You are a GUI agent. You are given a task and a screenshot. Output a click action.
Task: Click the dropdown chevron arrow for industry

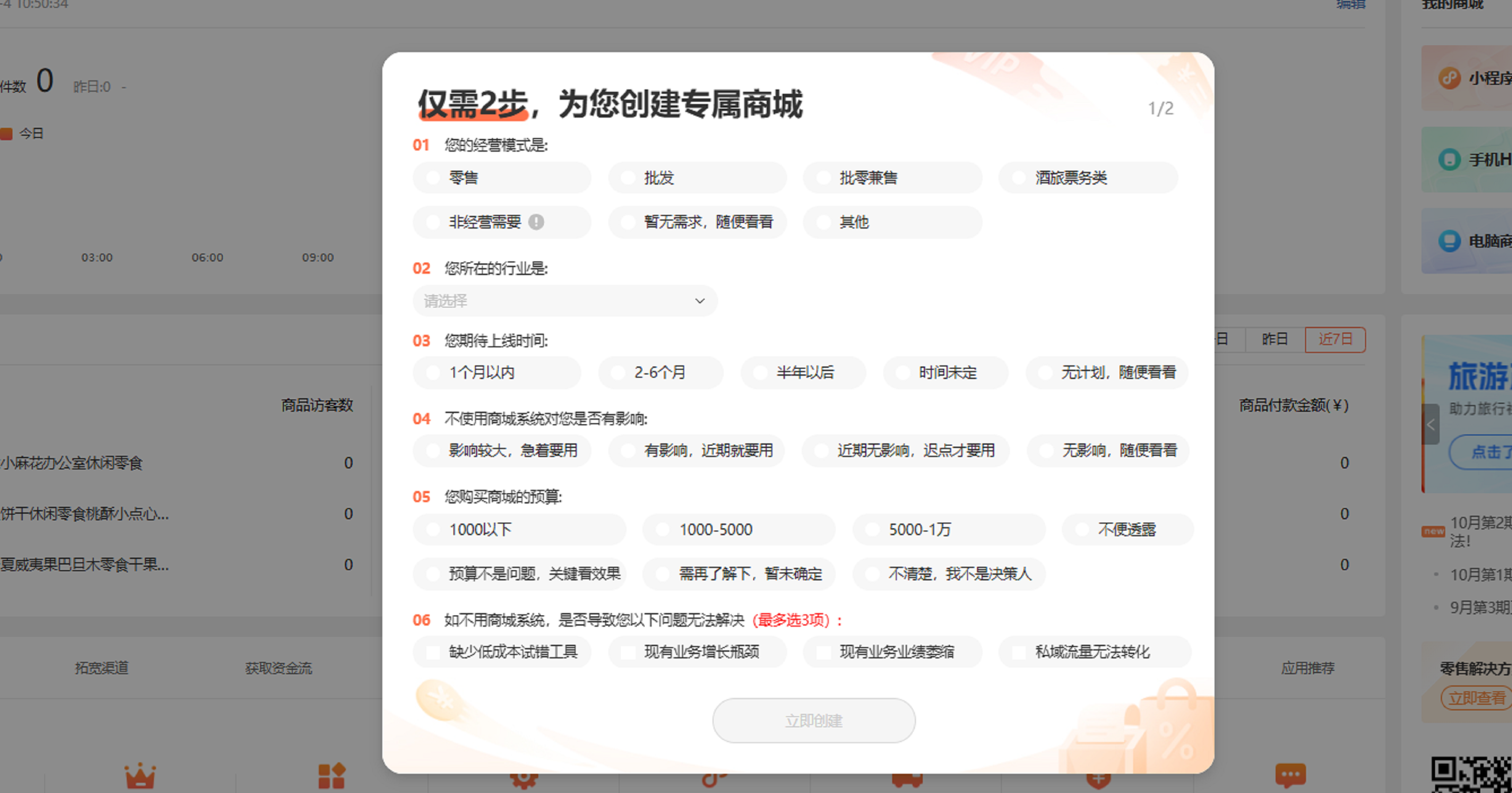click(x=700, y=301)
